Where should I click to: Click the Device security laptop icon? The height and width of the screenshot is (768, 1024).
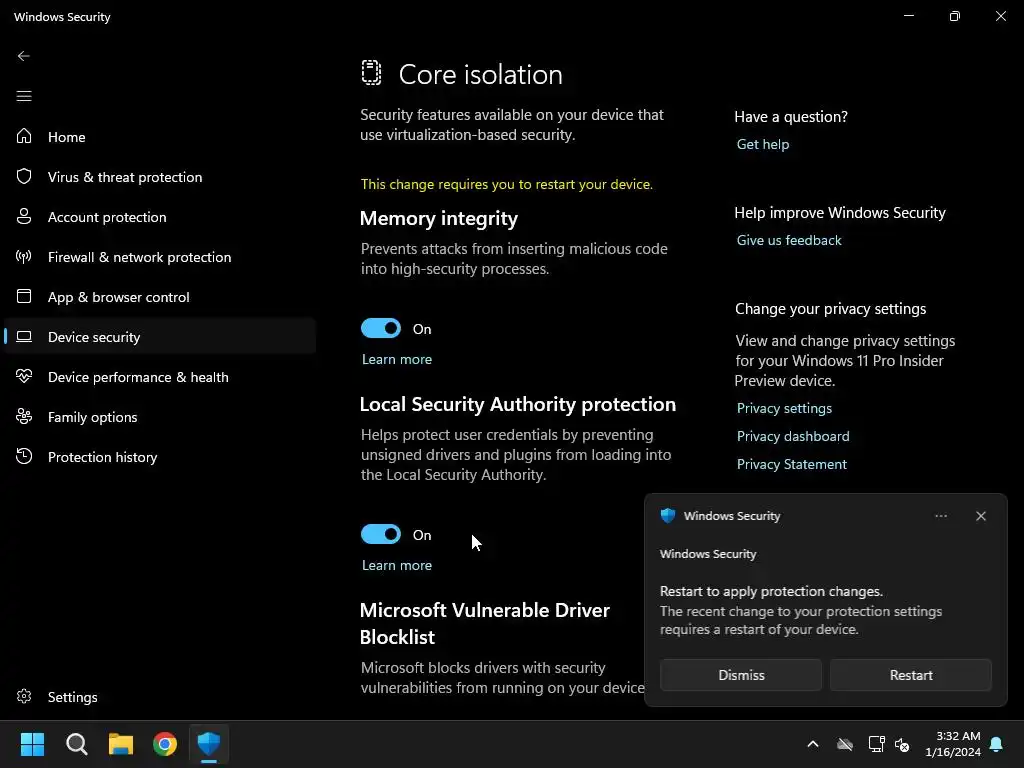pos(24,336)
